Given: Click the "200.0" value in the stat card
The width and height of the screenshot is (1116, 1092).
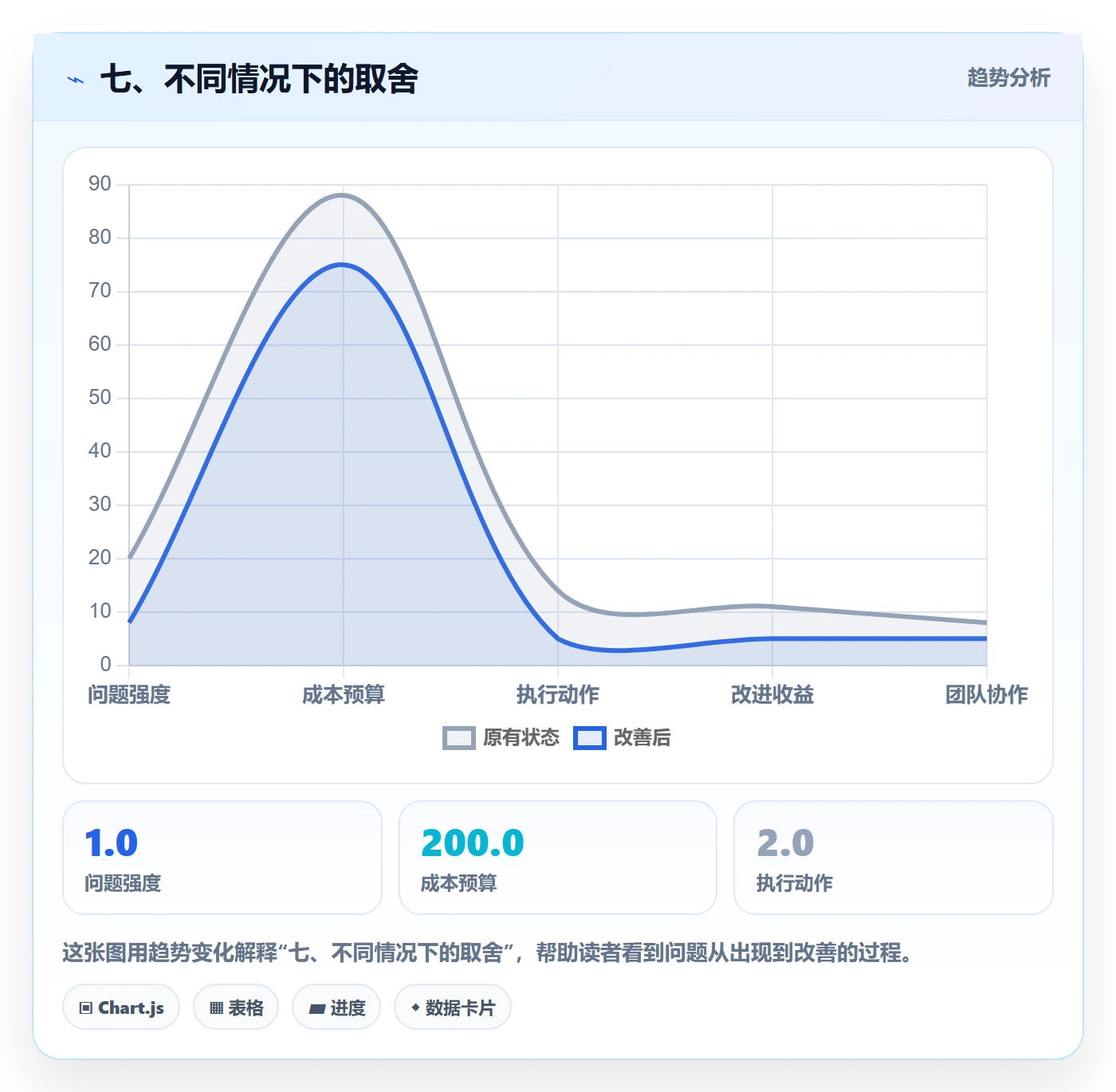Looking at the screenshot, I should pos(473,843).
